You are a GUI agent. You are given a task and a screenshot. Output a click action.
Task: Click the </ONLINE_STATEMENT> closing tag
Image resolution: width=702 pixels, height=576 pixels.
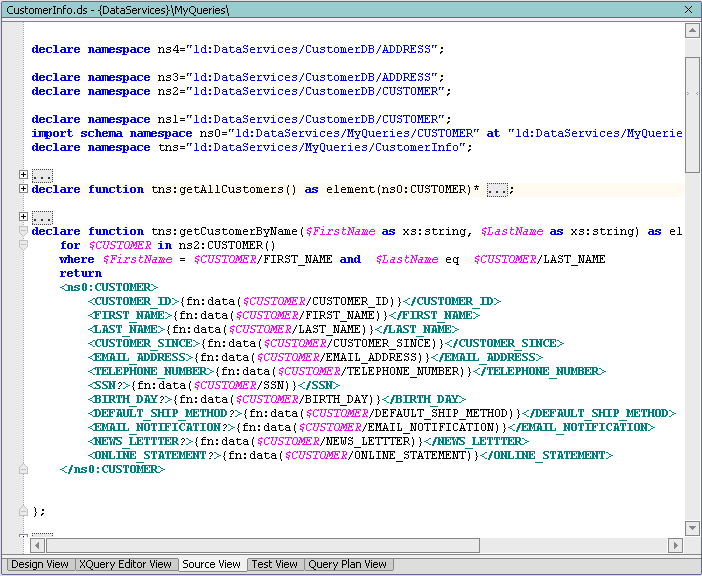[547, 455]
